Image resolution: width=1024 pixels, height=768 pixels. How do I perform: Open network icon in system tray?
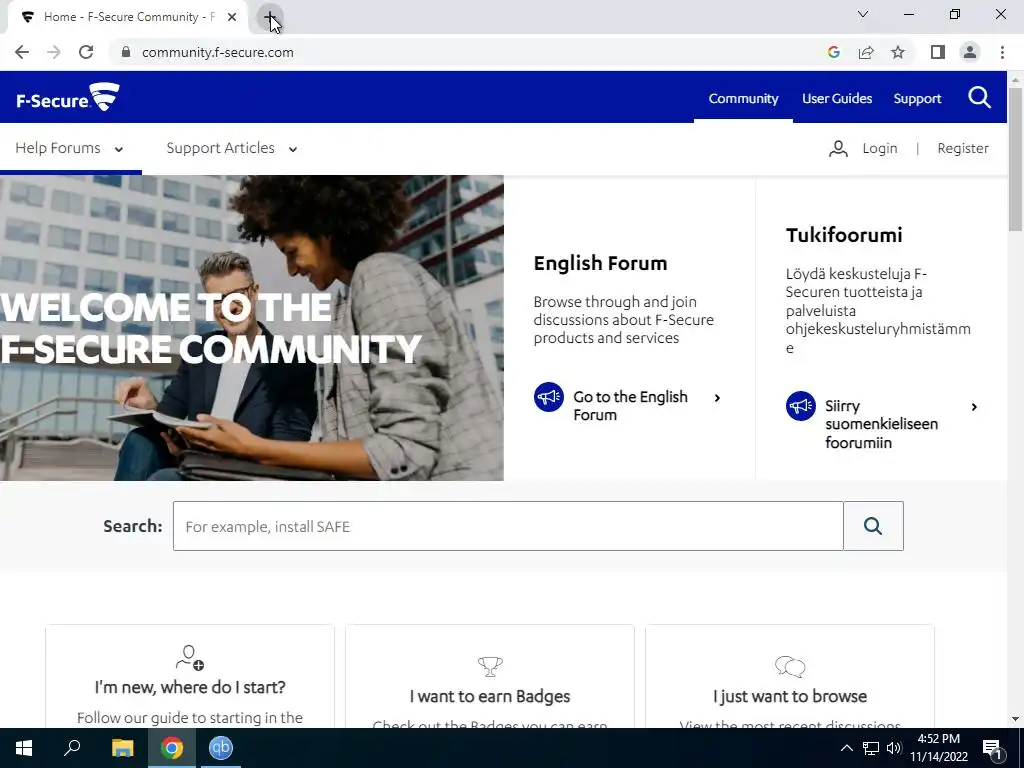point(871,748)
